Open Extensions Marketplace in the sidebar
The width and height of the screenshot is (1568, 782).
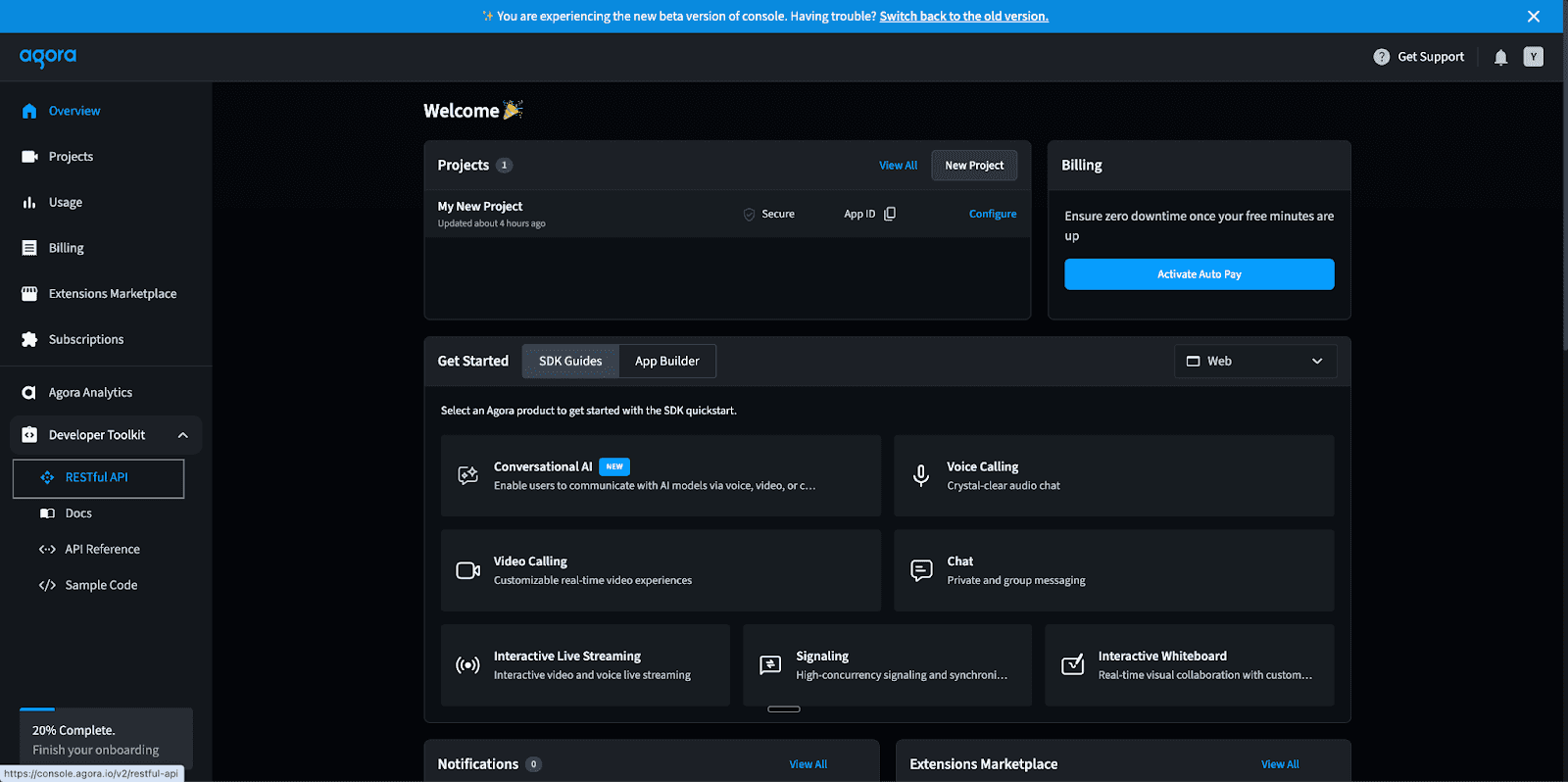(112, 294)
